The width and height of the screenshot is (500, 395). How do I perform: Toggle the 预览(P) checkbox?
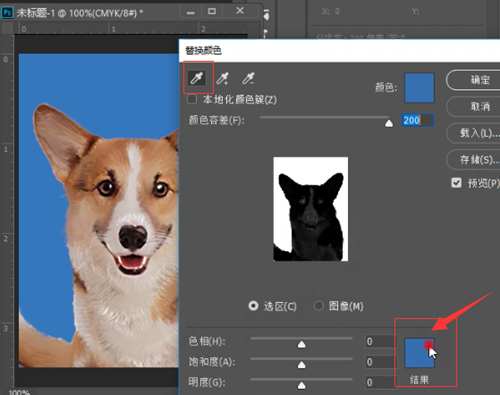click(x=456, y=183)
